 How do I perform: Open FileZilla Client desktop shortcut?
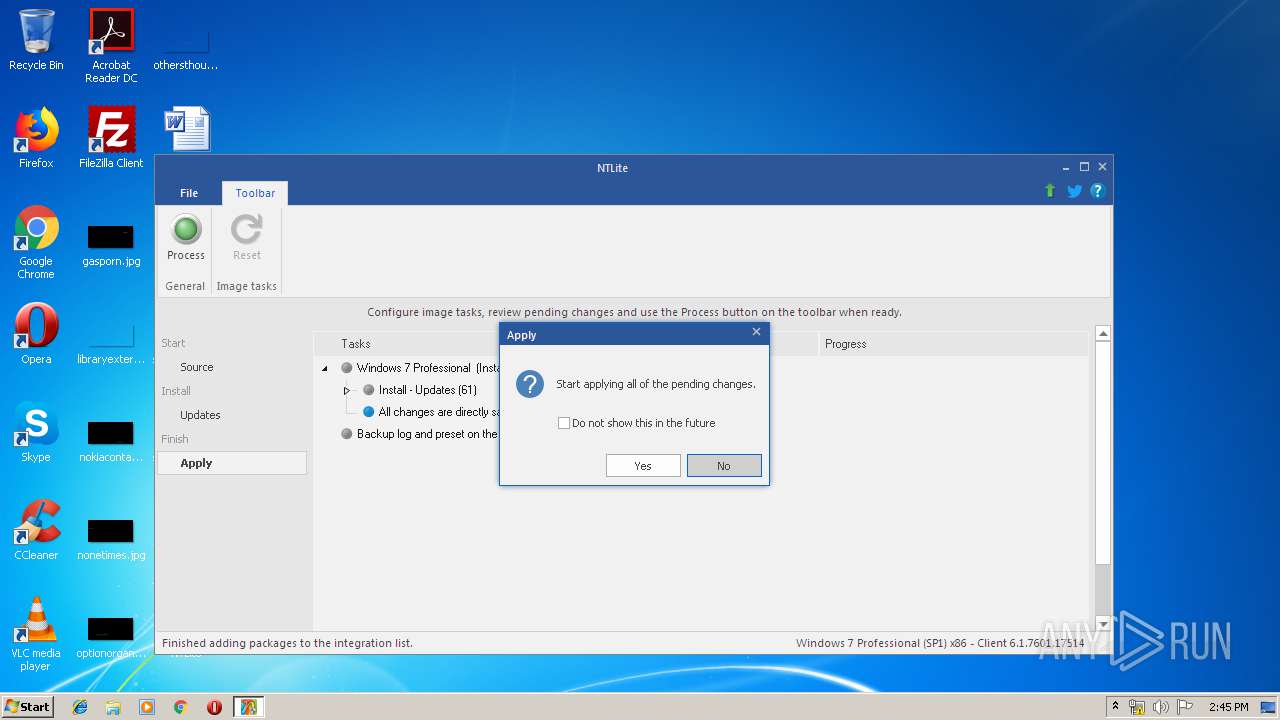tap(111, 138)
